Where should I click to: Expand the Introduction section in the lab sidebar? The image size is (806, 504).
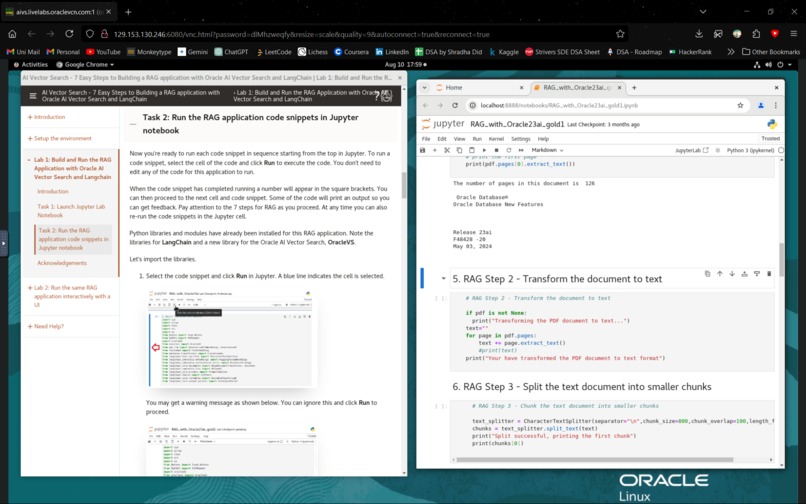coord(47,117)
